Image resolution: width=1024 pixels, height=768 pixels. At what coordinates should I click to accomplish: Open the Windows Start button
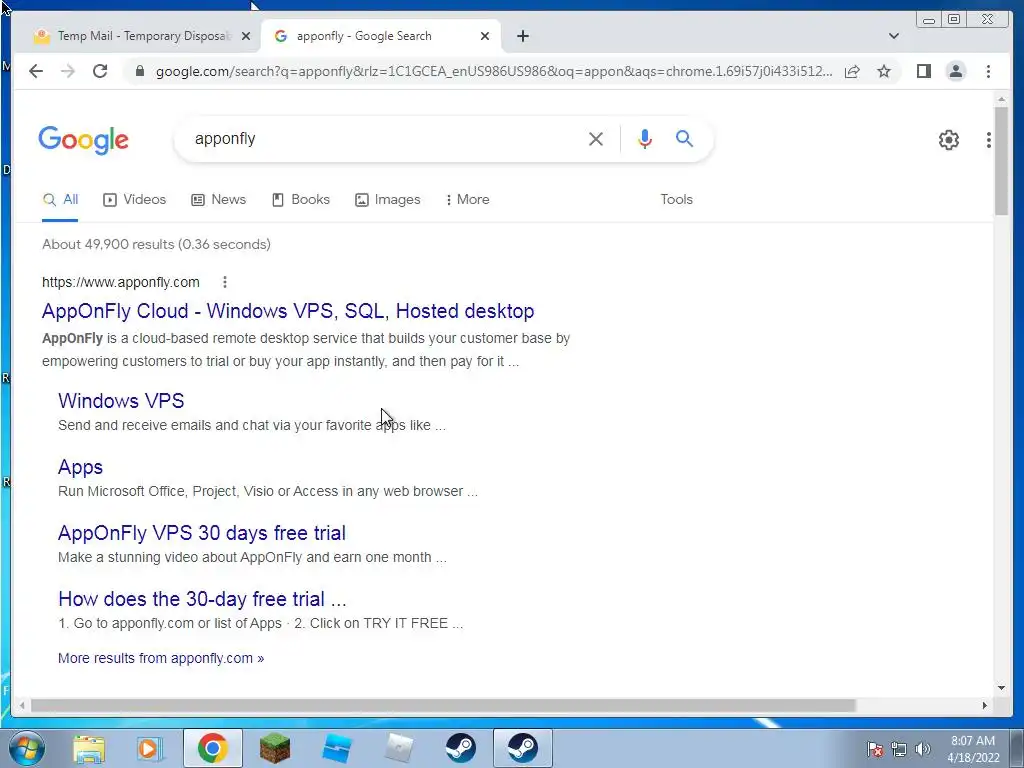tap(26, 748)
